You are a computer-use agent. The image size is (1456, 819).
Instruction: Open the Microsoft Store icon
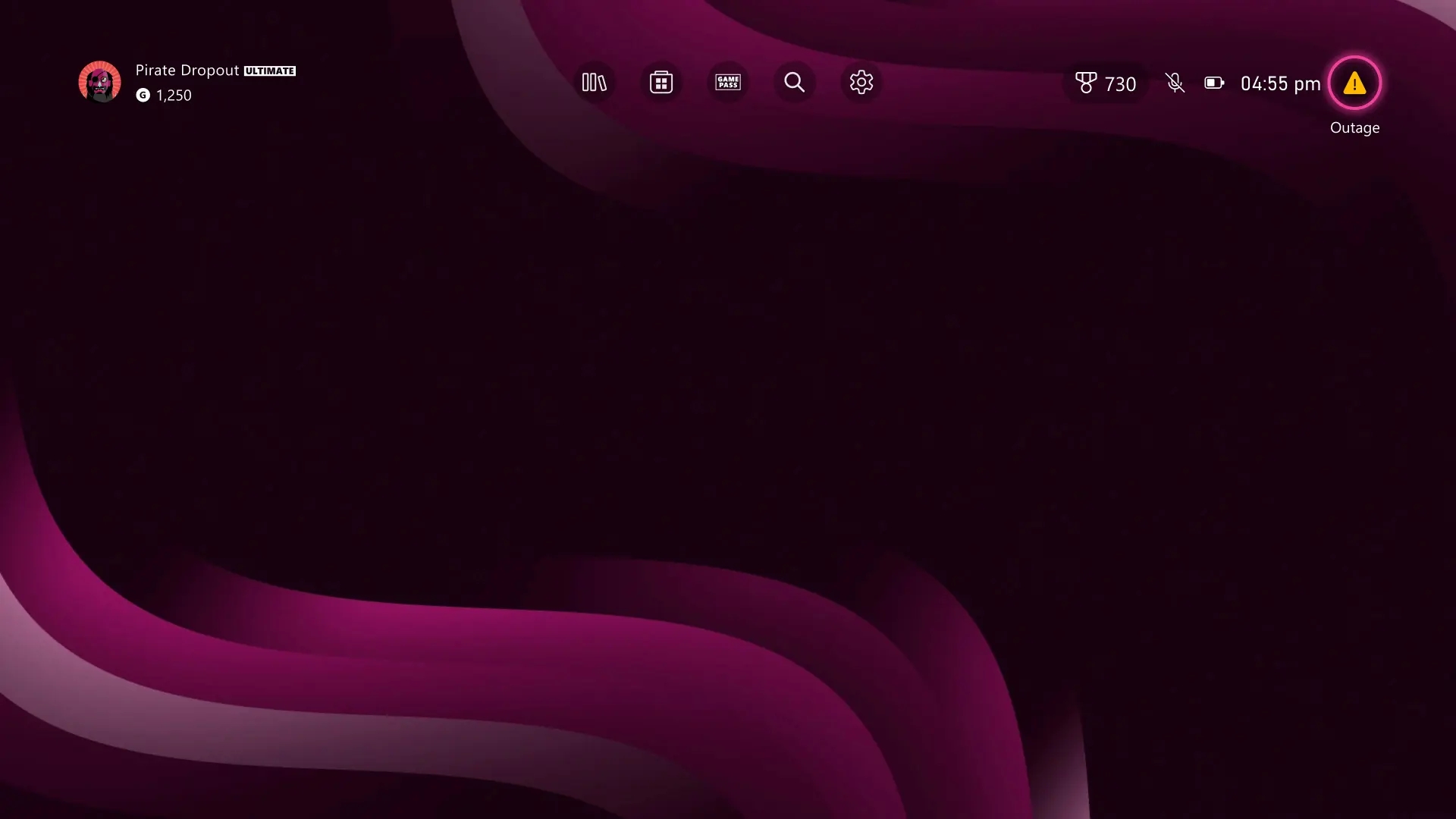[661, 82]
